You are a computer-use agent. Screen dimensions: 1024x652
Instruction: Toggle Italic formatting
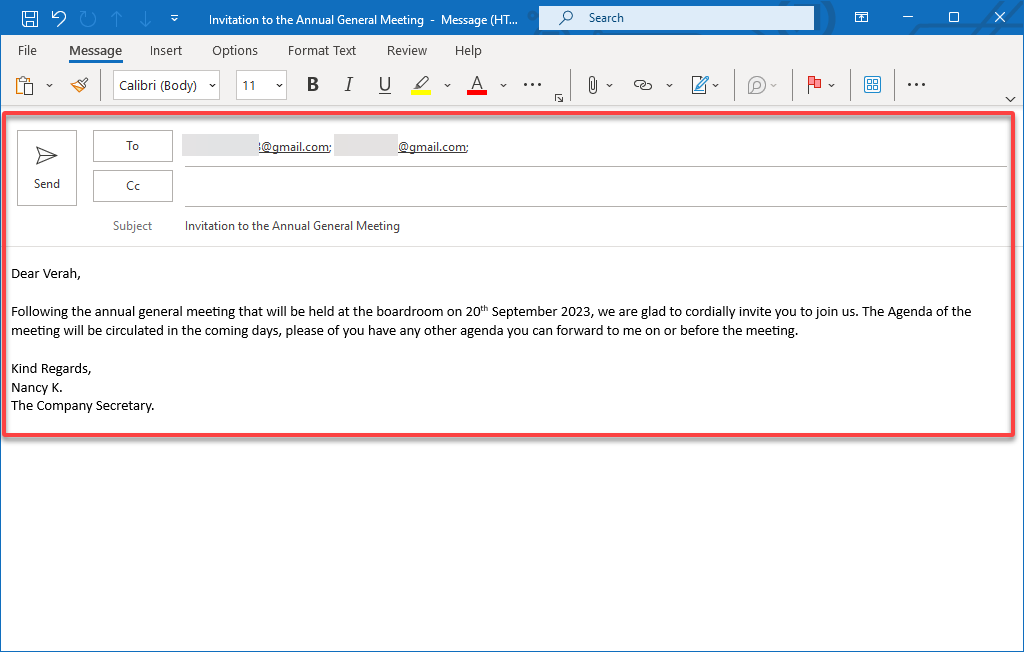coord(349,84)
